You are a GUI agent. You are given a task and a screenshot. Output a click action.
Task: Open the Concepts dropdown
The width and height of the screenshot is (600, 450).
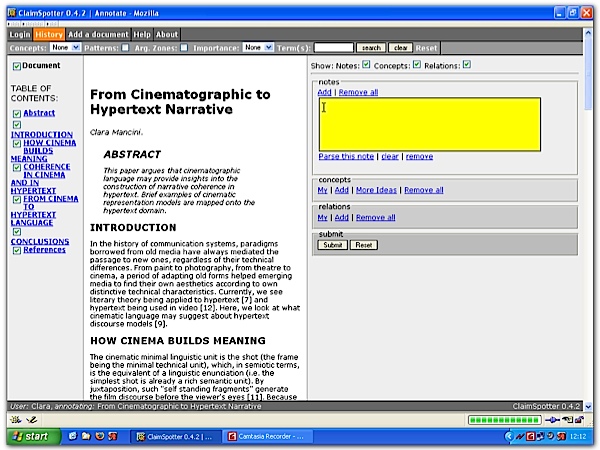(65, 47)
